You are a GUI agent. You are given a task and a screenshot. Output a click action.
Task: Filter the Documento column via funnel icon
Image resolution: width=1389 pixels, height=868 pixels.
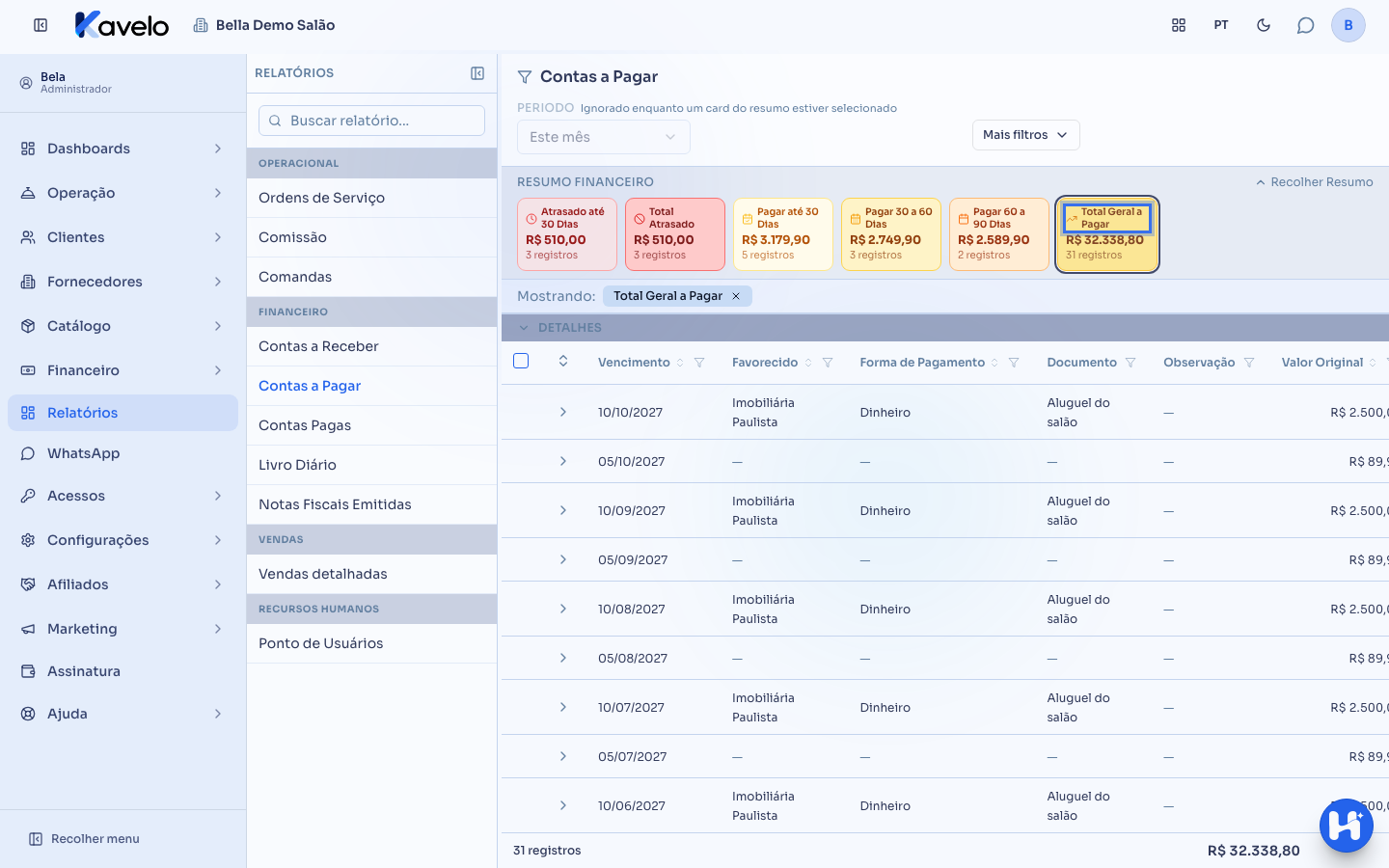click(x=1130, y=363)
